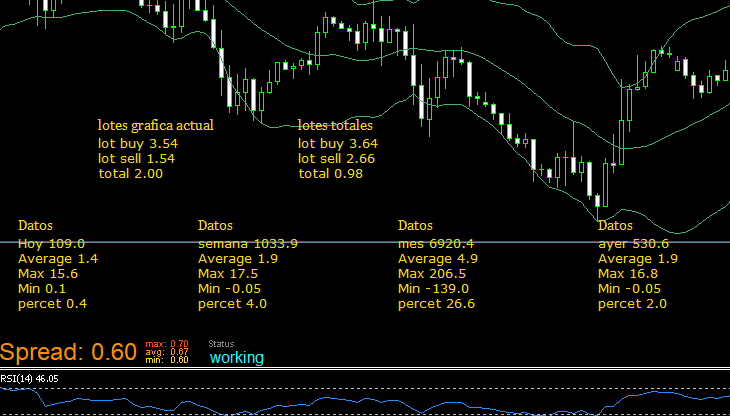Viewport: 730px width, 416px height.
Task: Click the 'total 0.98' label
Action: (x=331, y=174)
